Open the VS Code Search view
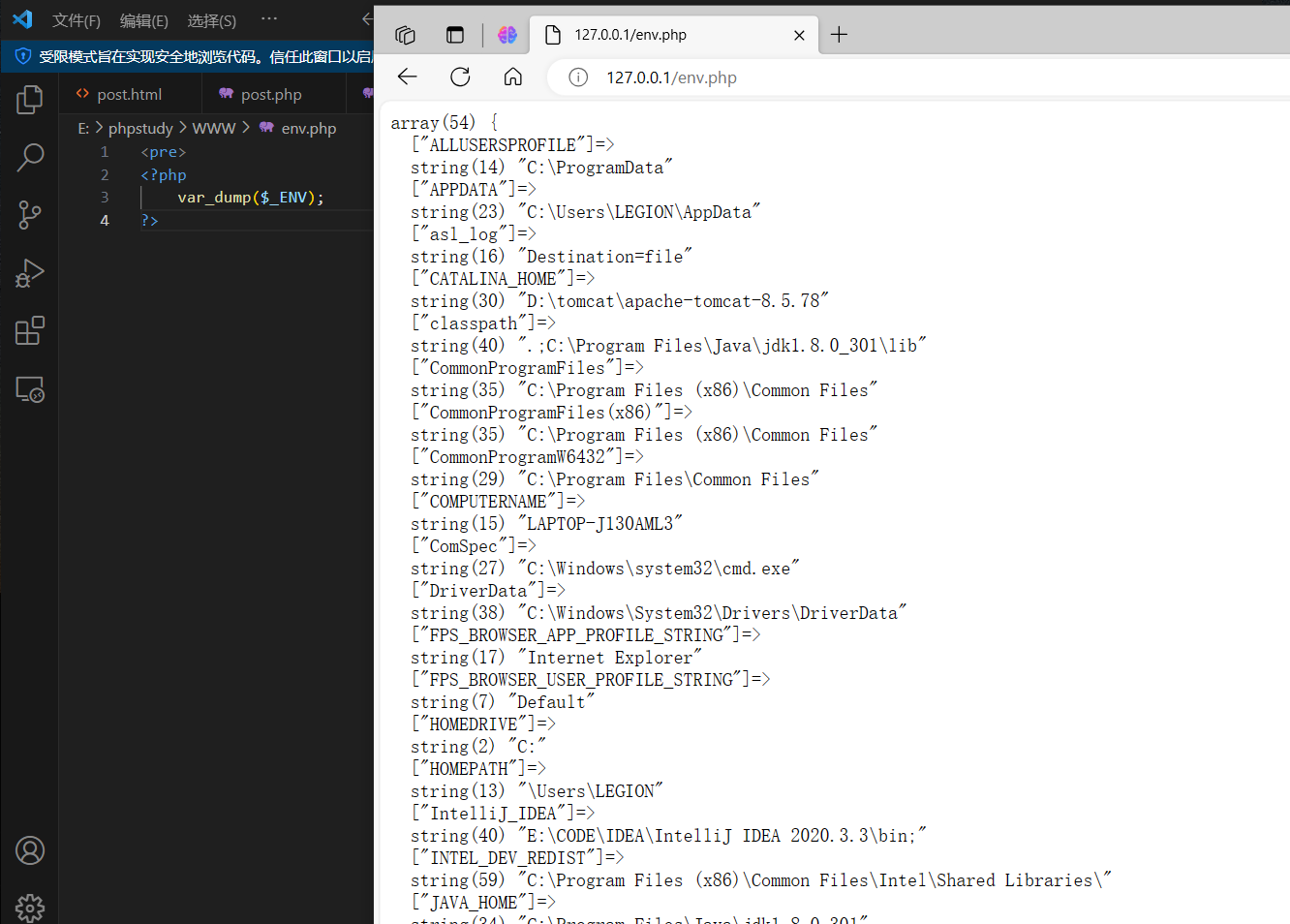Image resolution: width=1290 pixels, height=924 pixels. (30, 157)
